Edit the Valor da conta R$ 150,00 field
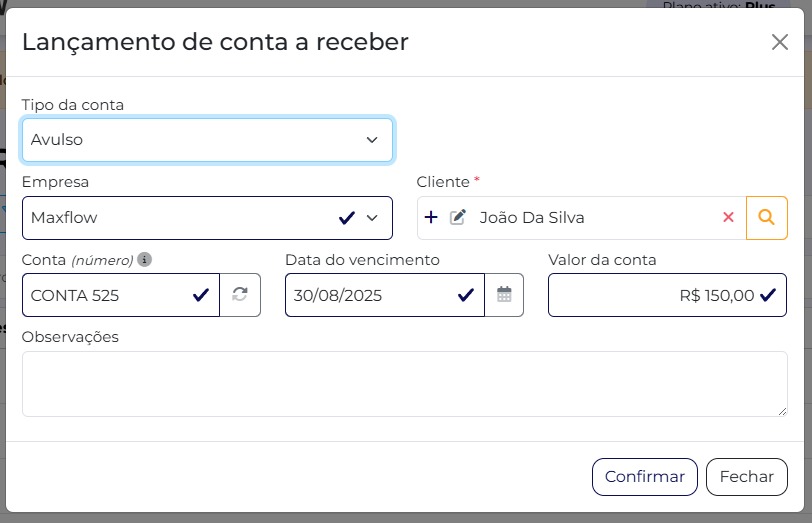The image size is (812, 523). 668,295
